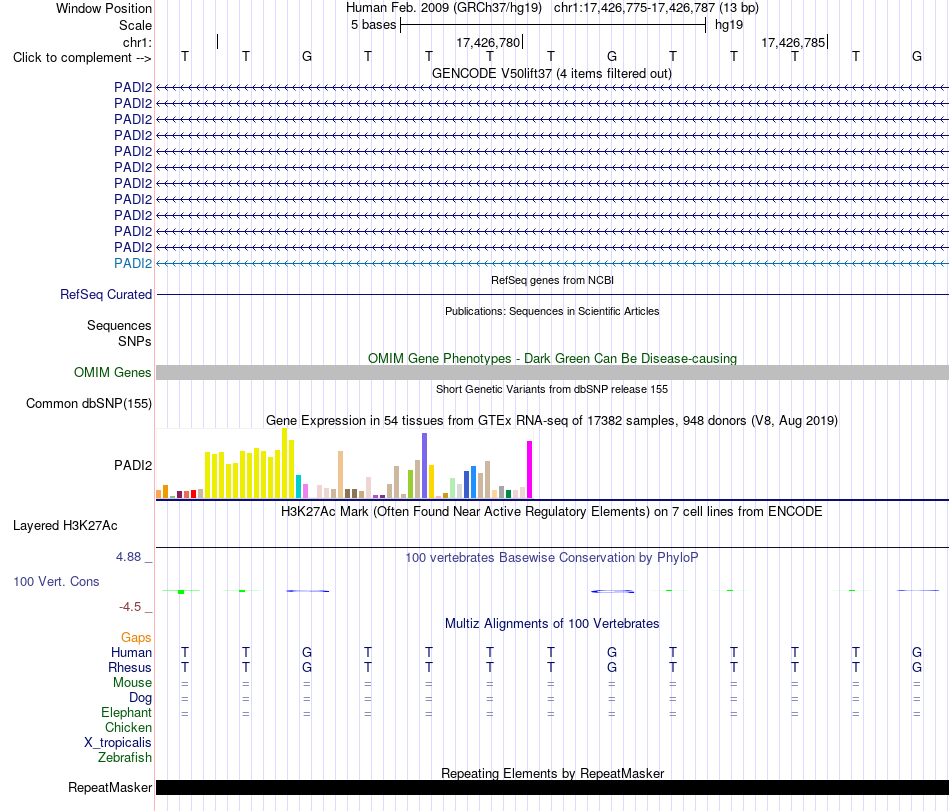The width and height of the screenshot is (950, 811).
Task: Click the -4.5 PhyloP lower scale value
Action: coord(130,606)
